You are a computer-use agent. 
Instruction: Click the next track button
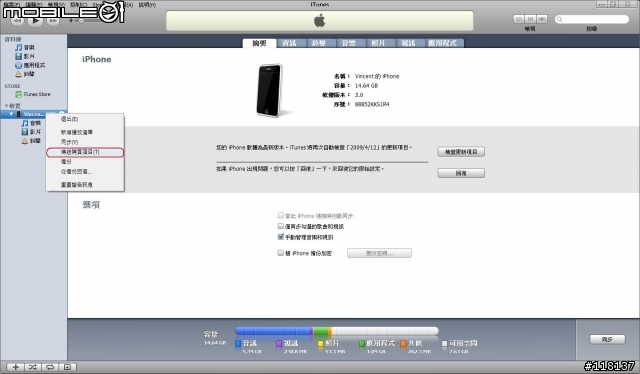click(53, 20)
